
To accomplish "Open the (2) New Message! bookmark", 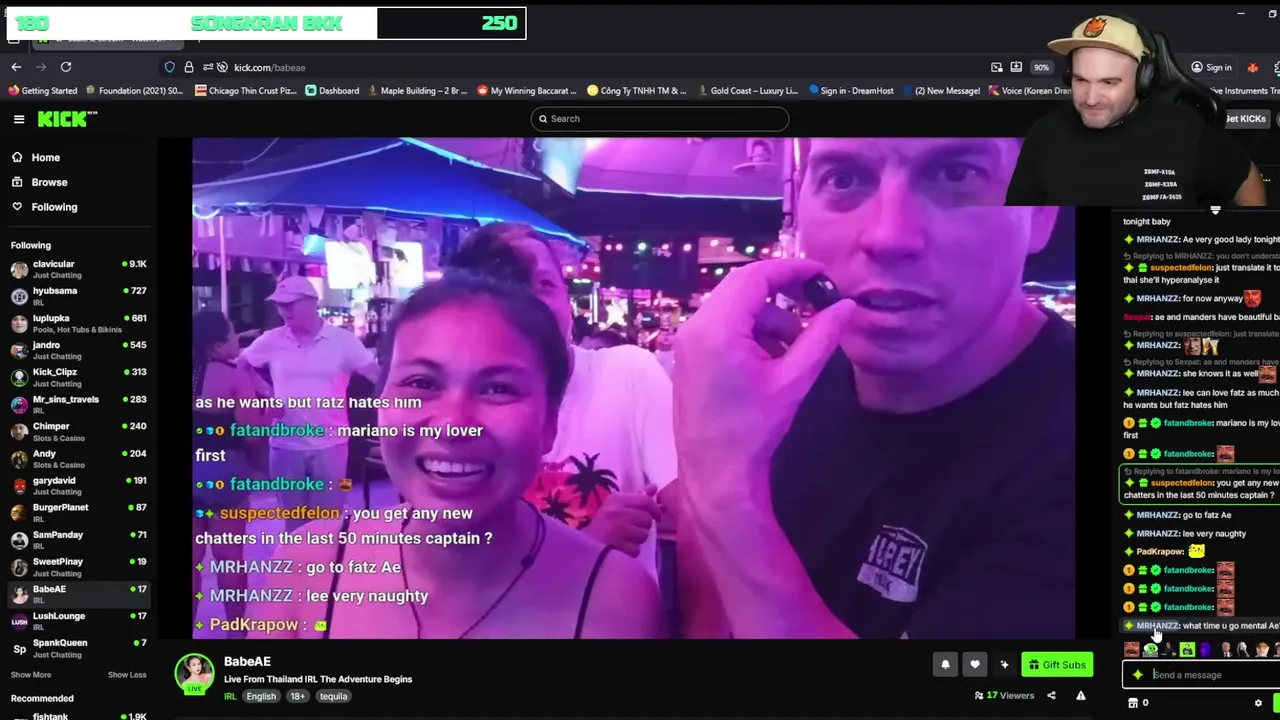I will [x=941, y=90].
